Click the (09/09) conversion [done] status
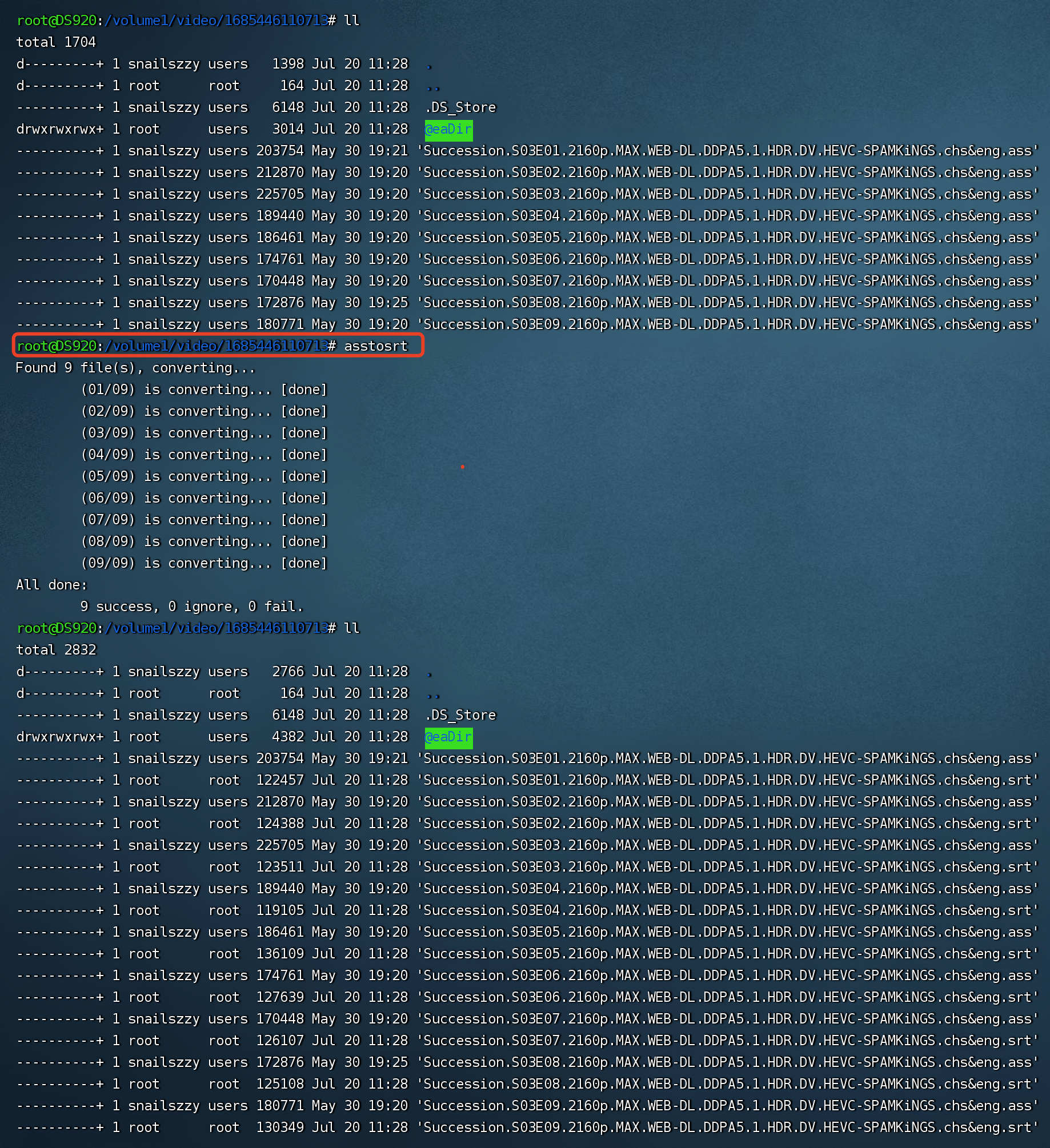Screen dimensions: 1050x1148 [x=304, y=563]
